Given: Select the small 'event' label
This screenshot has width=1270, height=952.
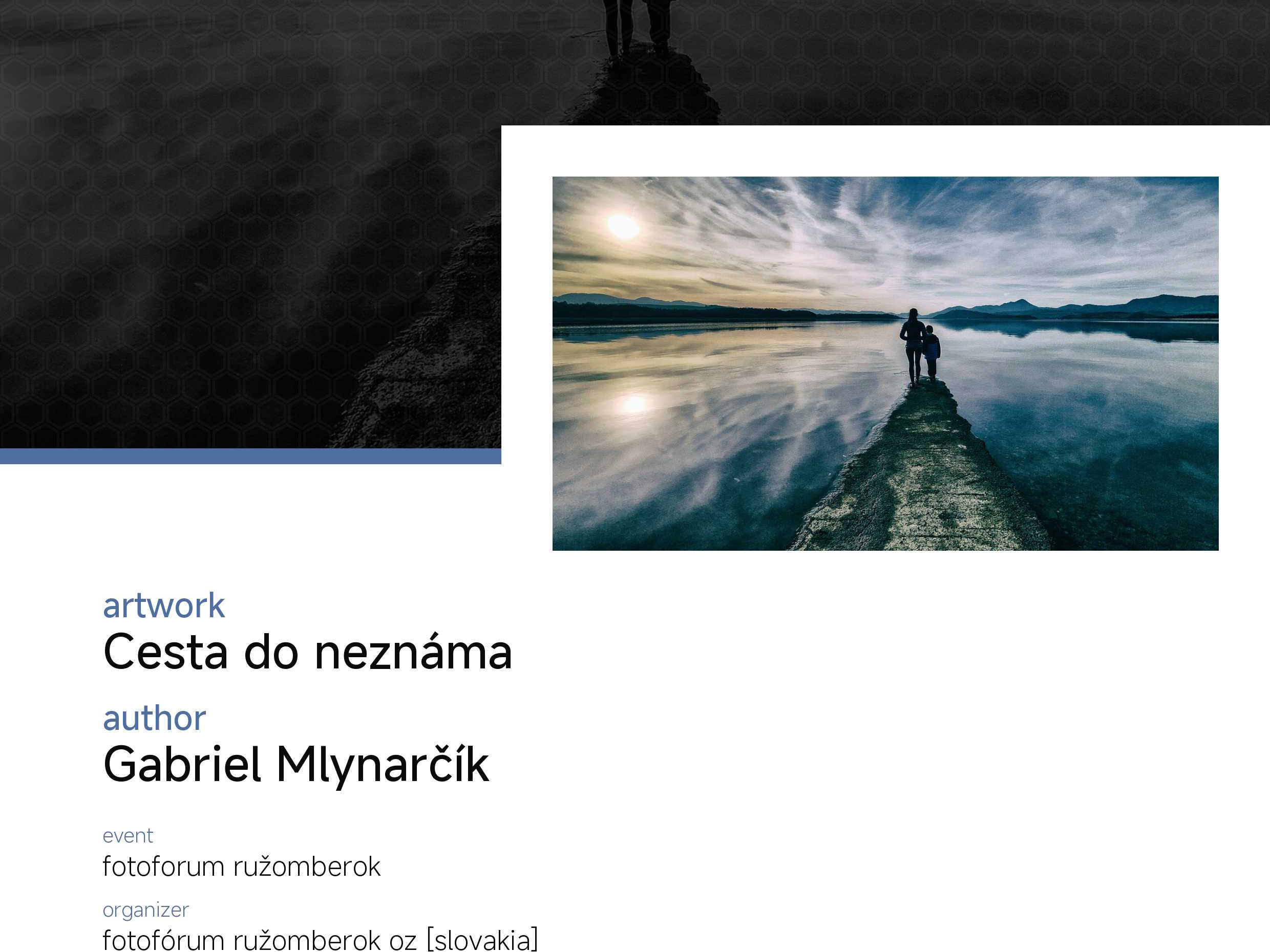Looking at the screenshot, I should (128, 835).
